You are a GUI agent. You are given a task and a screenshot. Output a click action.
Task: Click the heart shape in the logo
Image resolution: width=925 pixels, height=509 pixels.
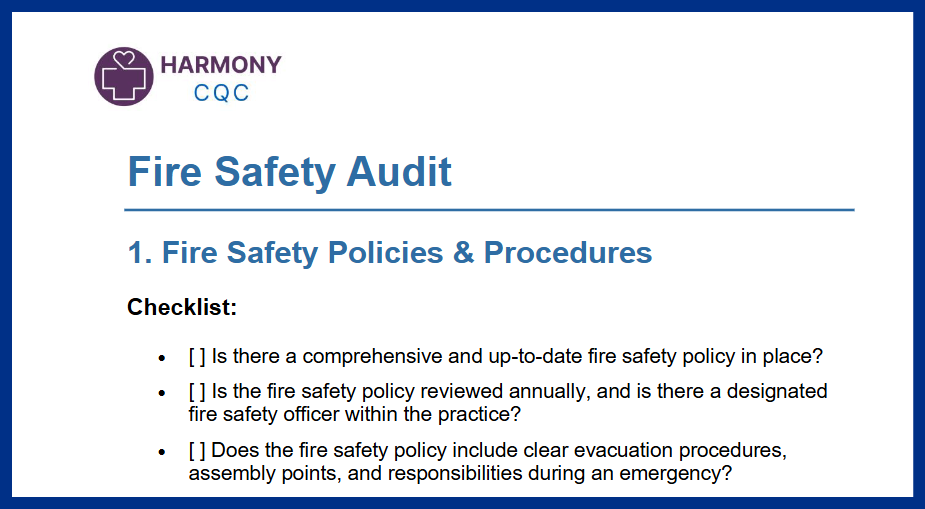tap(123, 60)
